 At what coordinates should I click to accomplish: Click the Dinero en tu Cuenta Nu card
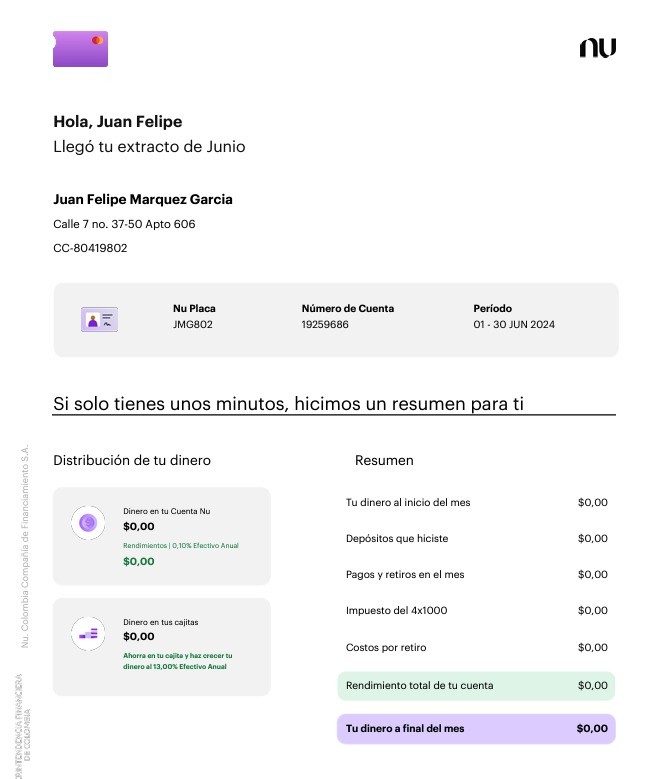click(162, 536)
